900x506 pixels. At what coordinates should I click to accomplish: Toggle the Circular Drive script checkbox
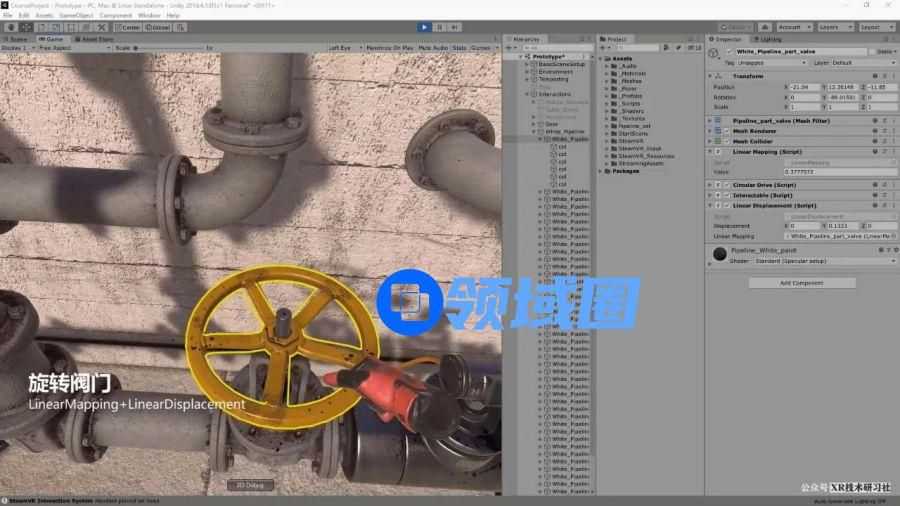727,184
